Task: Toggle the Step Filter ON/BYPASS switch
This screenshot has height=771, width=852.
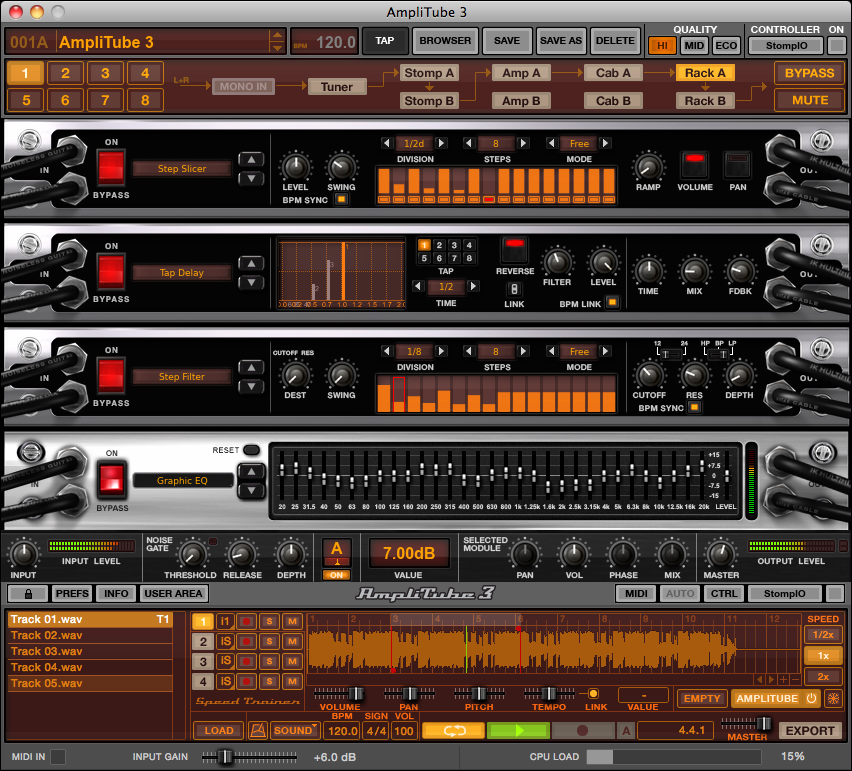Action: [x=111, y=374]
